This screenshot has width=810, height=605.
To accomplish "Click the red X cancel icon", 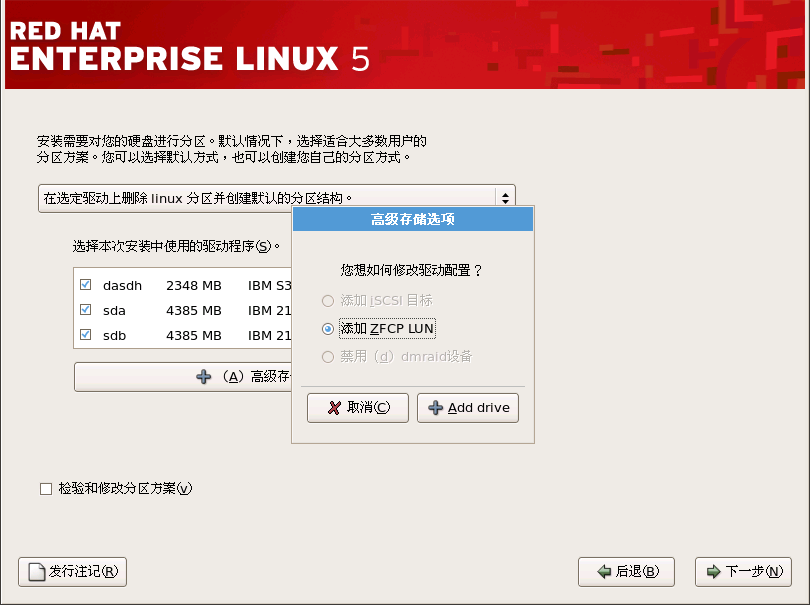I will pyautogui.click(x=334, y=408).
